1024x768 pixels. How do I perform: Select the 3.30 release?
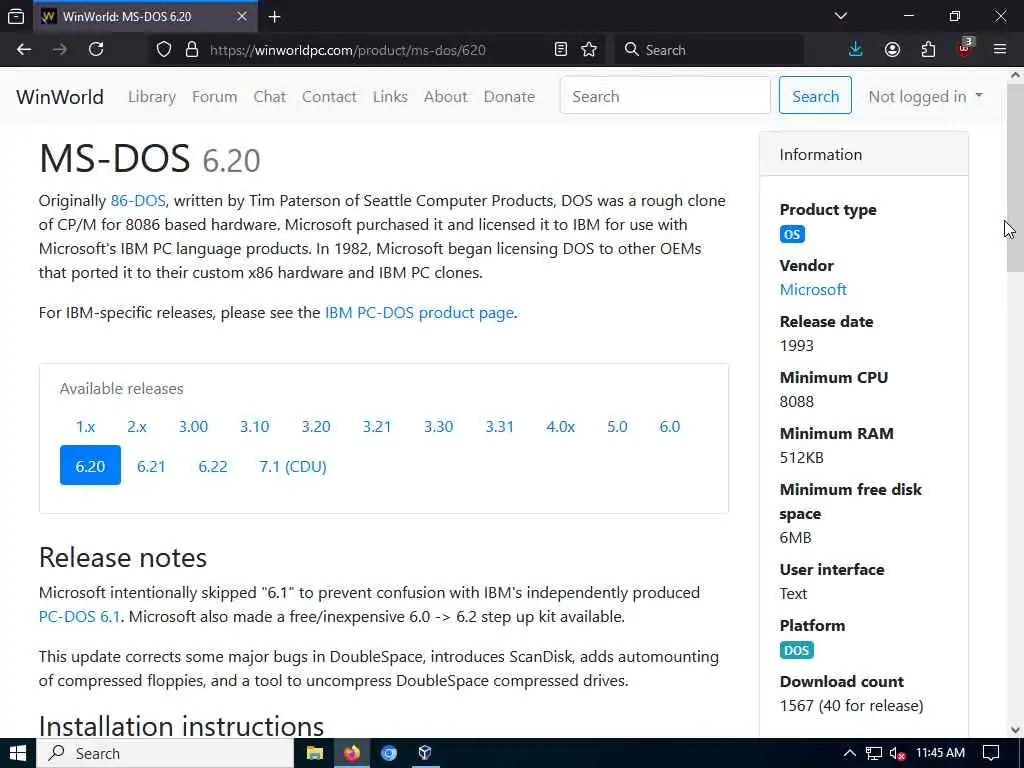[438, 426]
